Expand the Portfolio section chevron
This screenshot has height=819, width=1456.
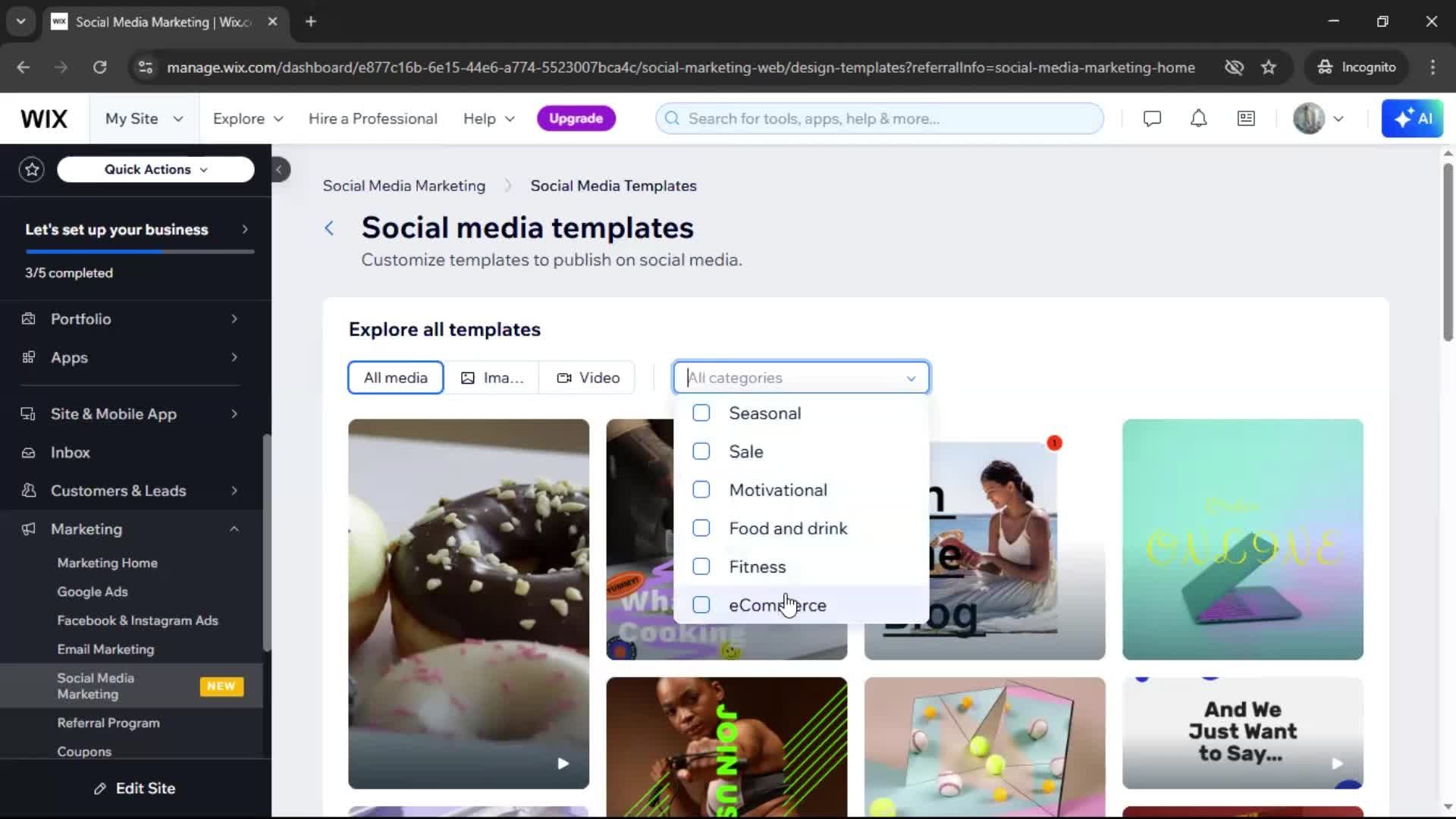pos(234,319)
